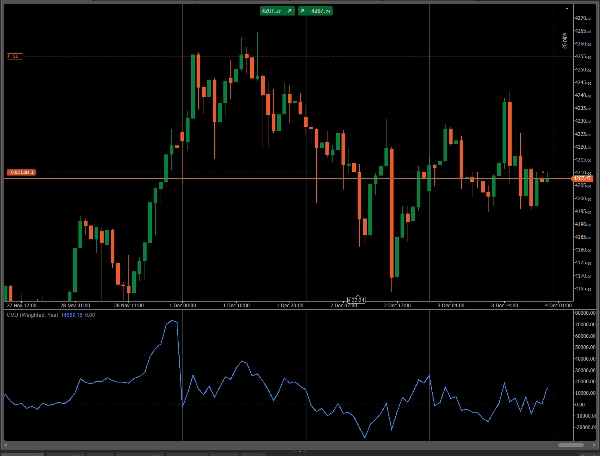Click the divider between price and CVD panels
600x456 pixels.
(x=300, y=308)
